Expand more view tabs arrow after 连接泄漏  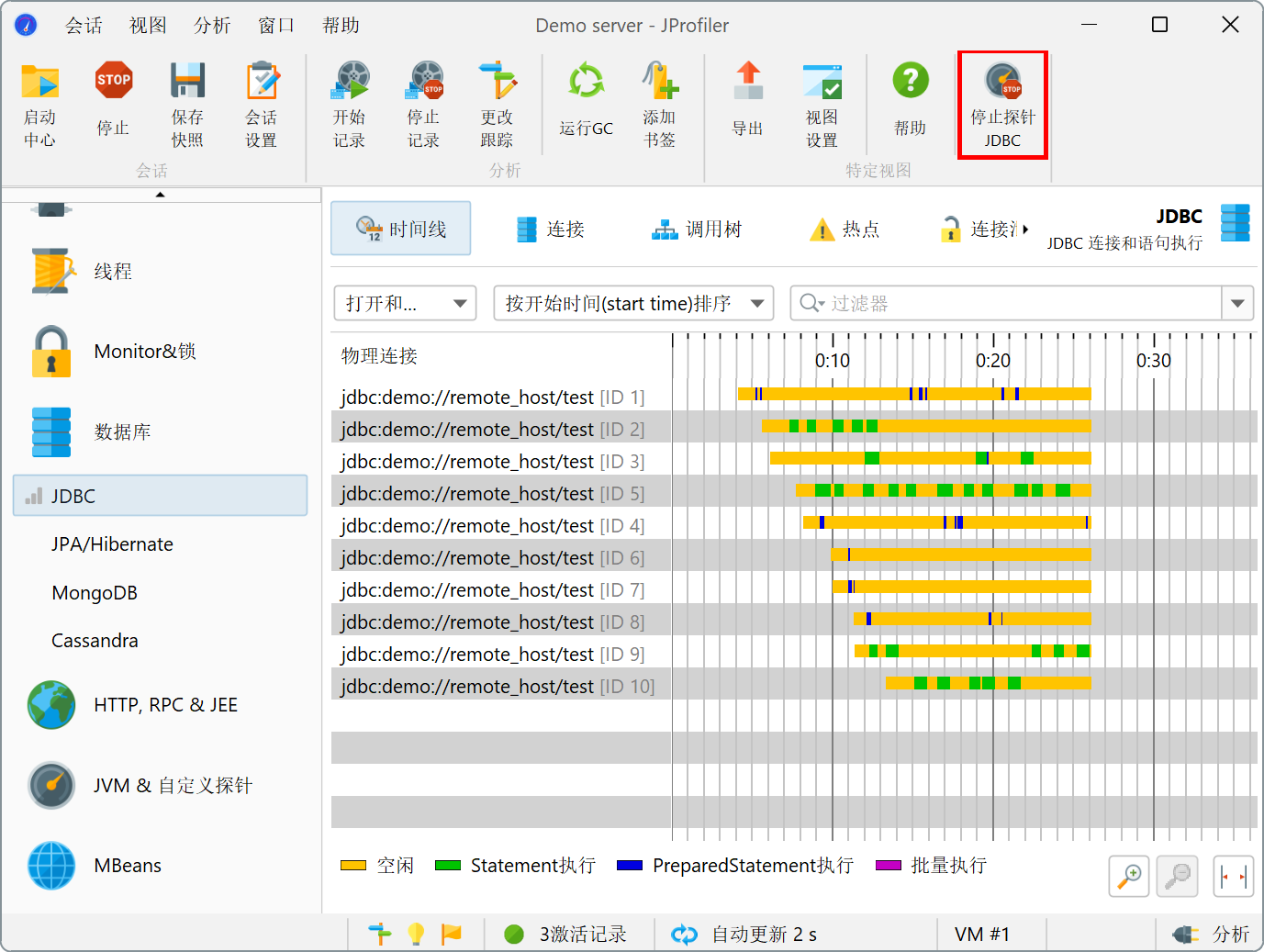[1025, 230]
